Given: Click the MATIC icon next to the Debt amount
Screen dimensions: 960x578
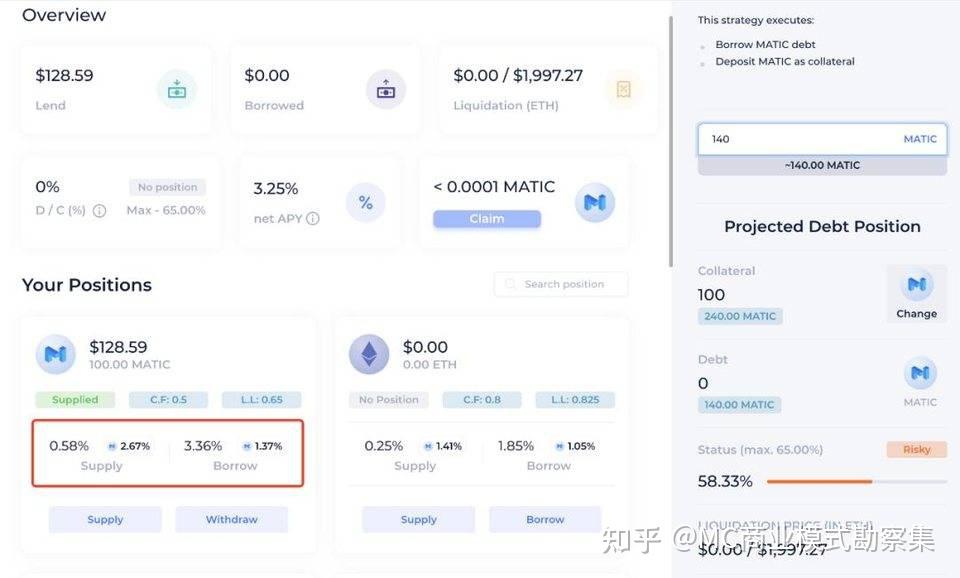Looking at the screenshot, I should (920, 374).
